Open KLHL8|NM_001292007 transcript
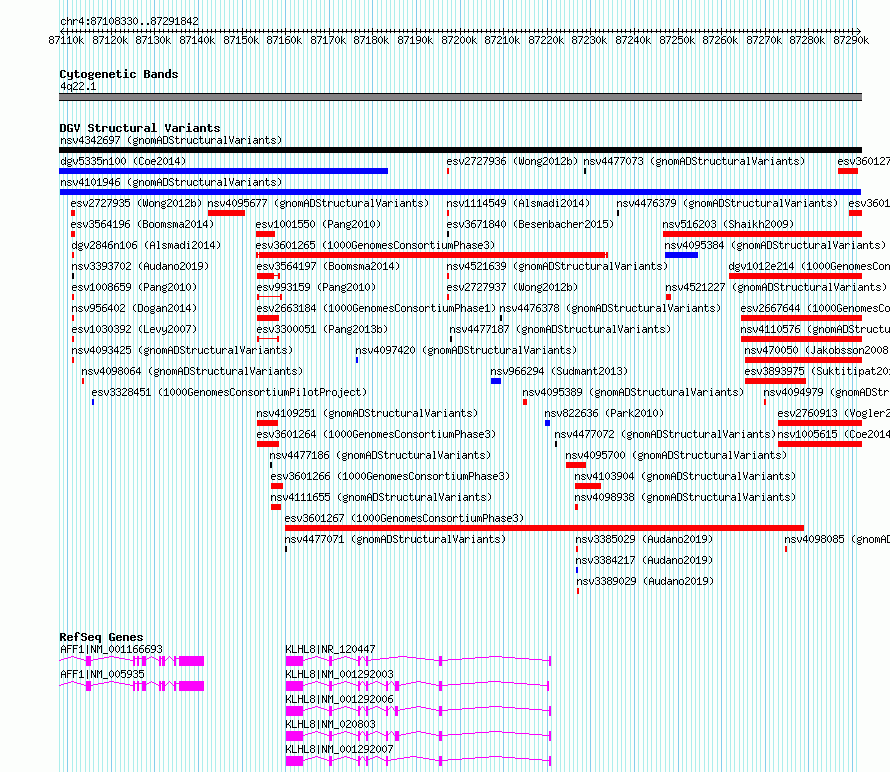890x772 pixels. [418, 761]
